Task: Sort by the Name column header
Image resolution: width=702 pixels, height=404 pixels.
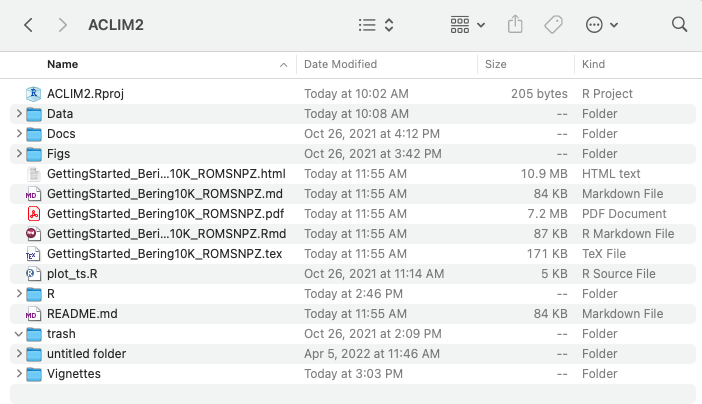Action: (x=62, y=64)
